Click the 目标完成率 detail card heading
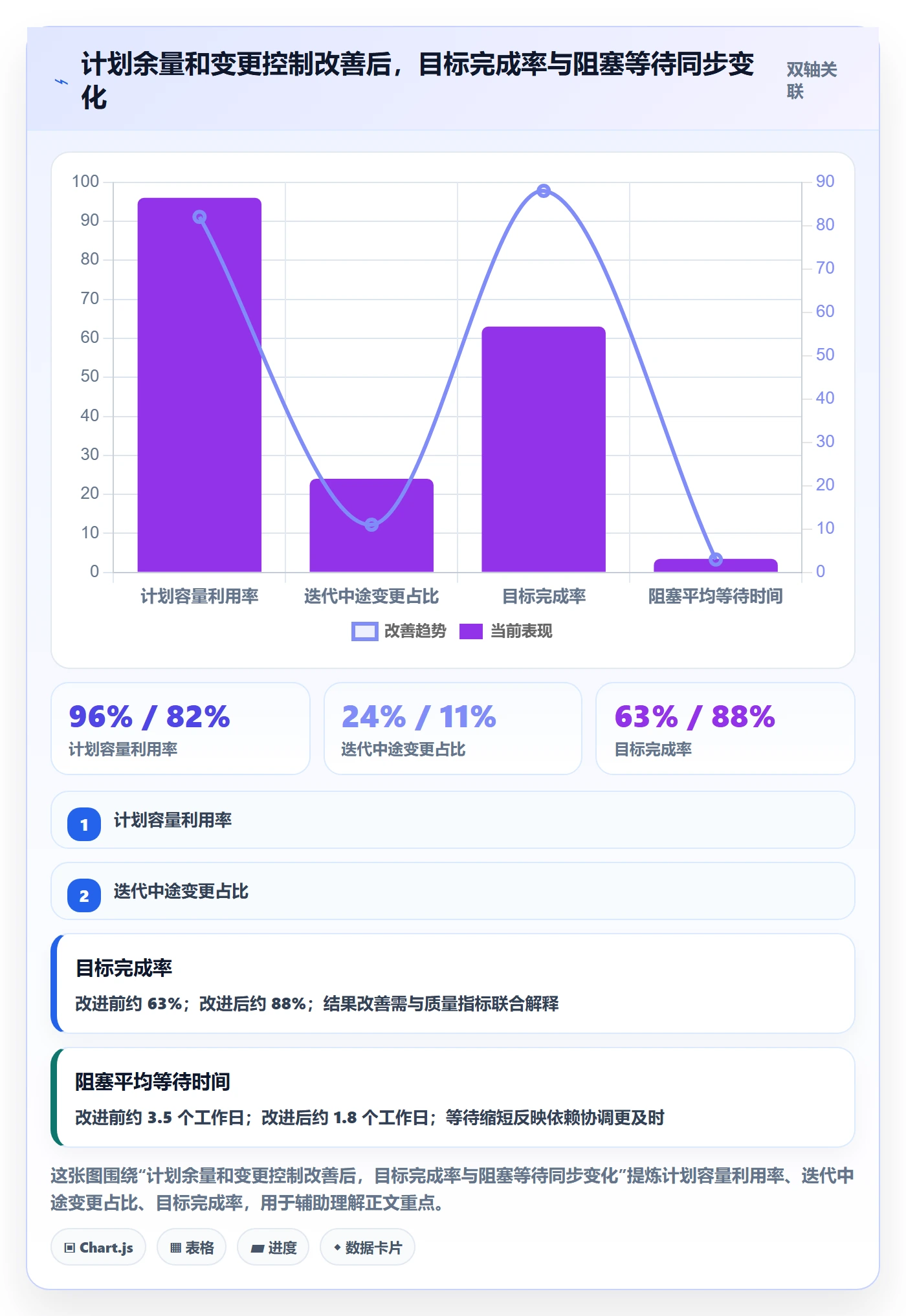 124,968
